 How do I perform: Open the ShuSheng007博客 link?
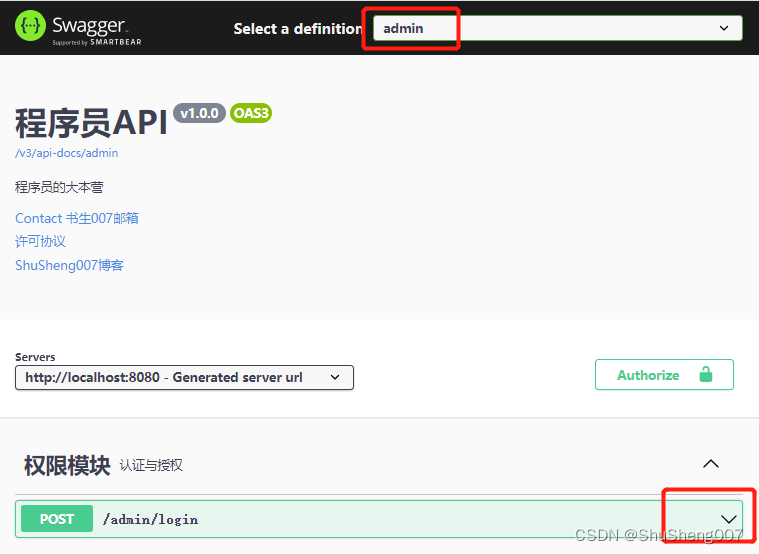coord(69,265)
